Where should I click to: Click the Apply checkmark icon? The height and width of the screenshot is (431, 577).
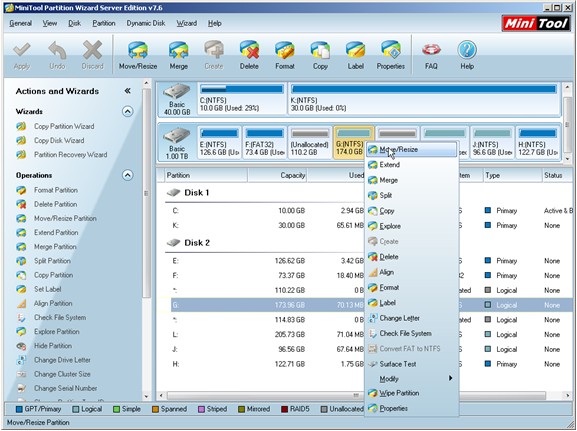(x=22, y=50)
